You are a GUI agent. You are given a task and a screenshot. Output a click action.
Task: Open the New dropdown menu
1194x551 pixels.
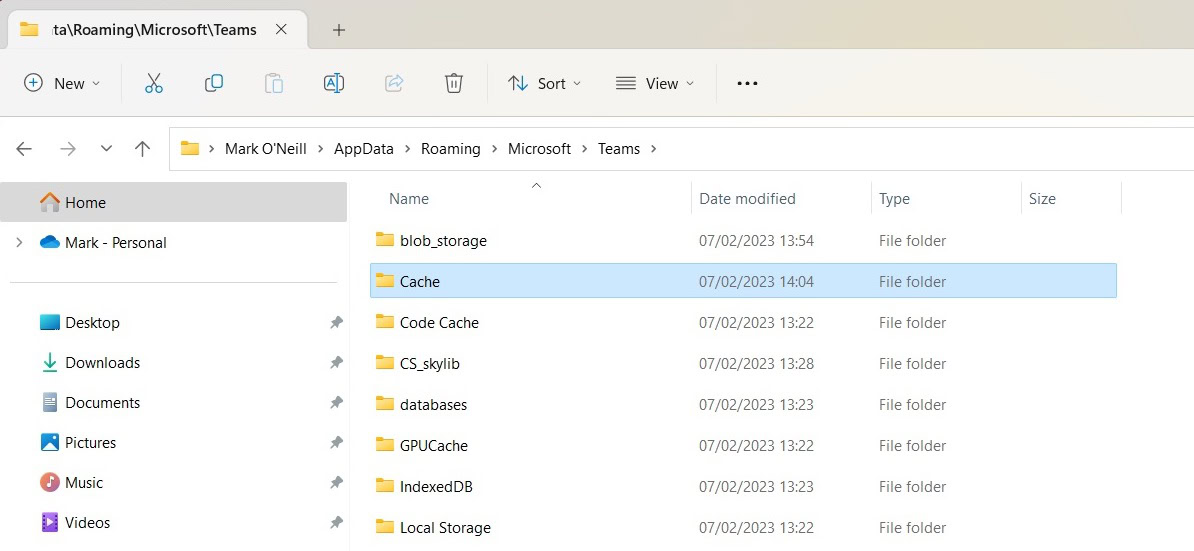click(x=62, y=84)
